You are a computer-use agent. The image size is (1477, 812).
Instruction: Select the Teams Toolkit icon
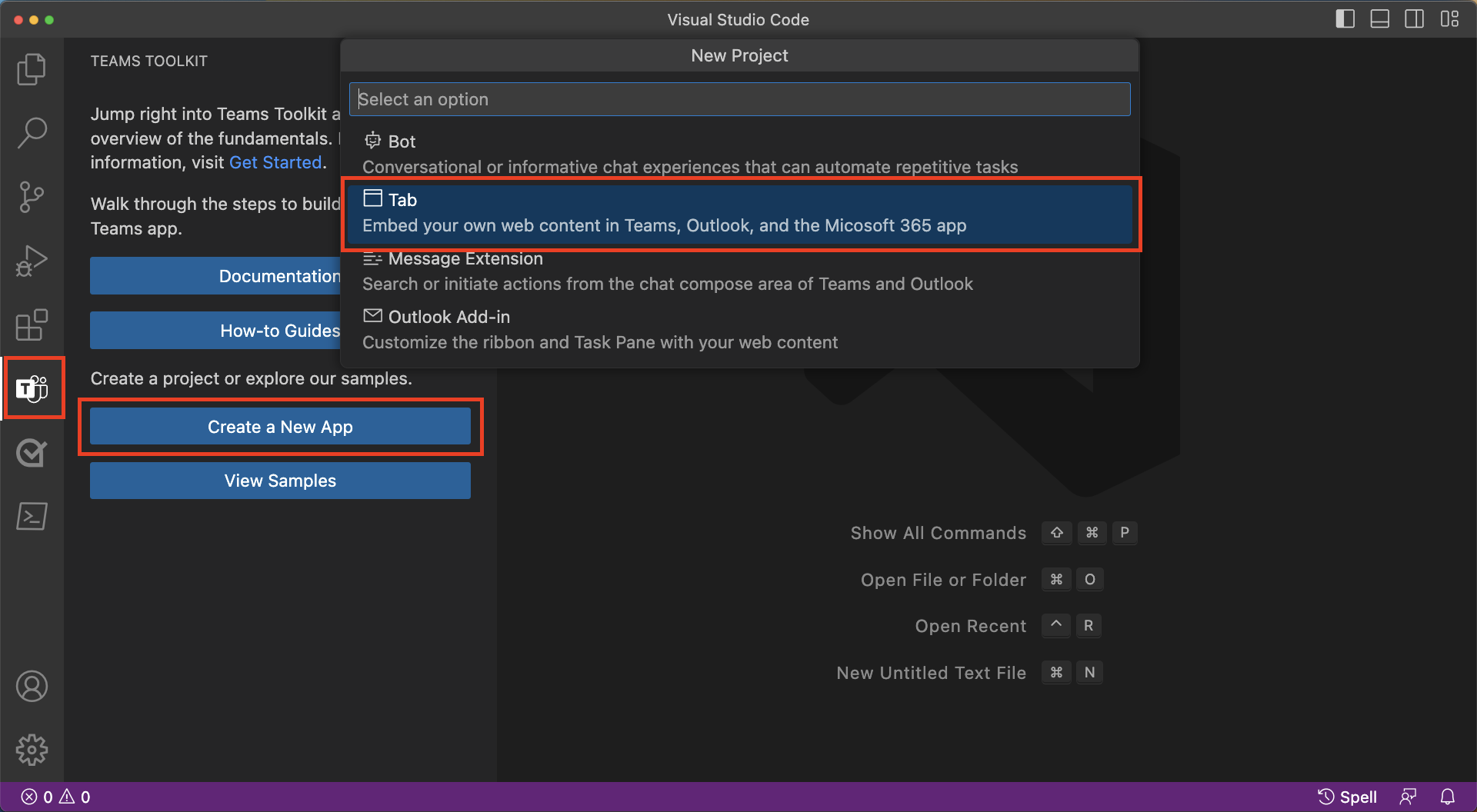pyautogui.click(x=32, y=388)
